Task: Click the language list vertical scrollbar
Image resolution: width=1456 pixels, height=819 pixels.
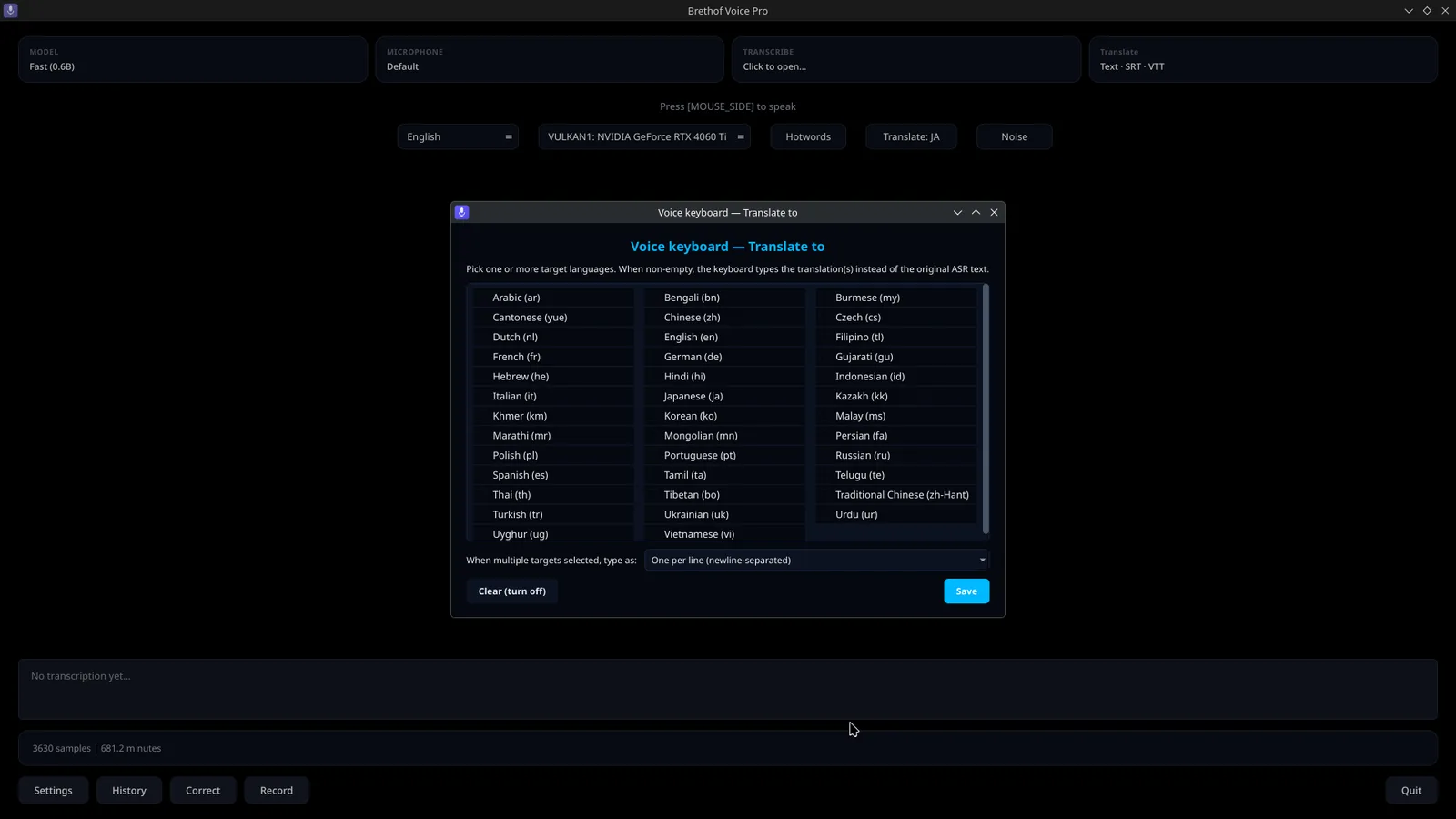Action: point(986,409)
